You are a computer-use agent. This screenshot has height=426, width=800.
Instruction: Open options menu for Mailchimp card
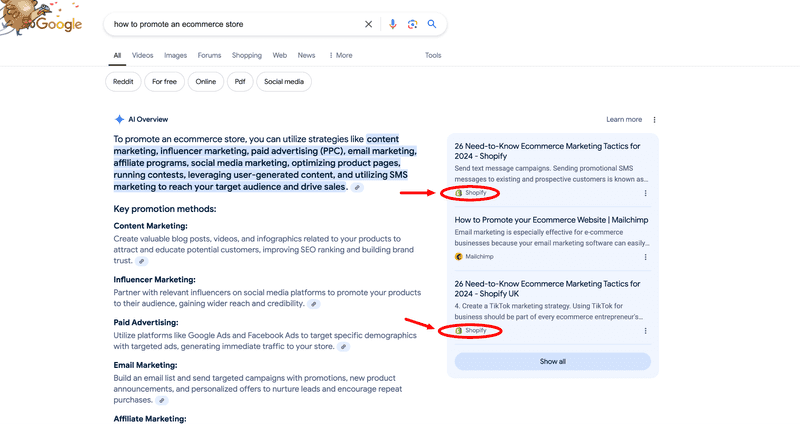tap(645, 257)
